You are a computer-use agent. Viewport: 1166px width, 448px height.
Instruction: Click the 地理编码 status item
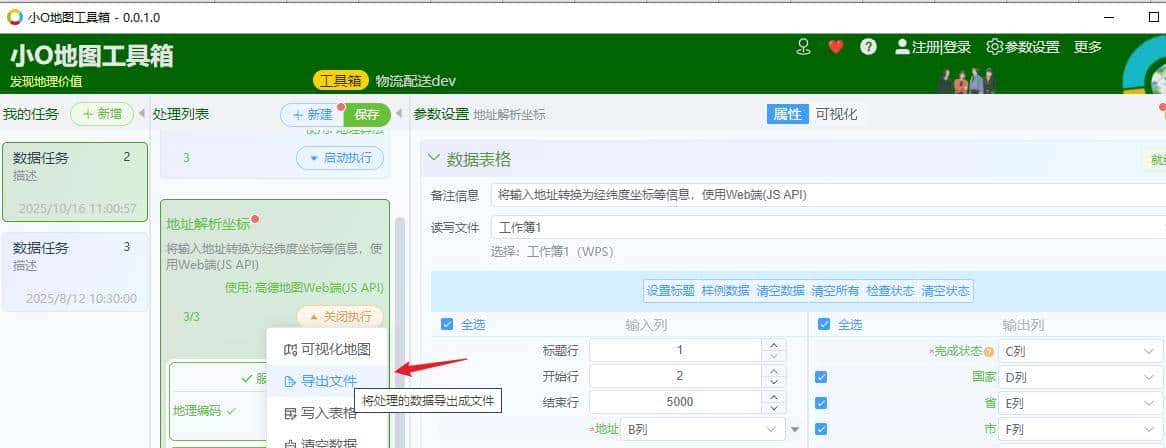click(204, 410)
